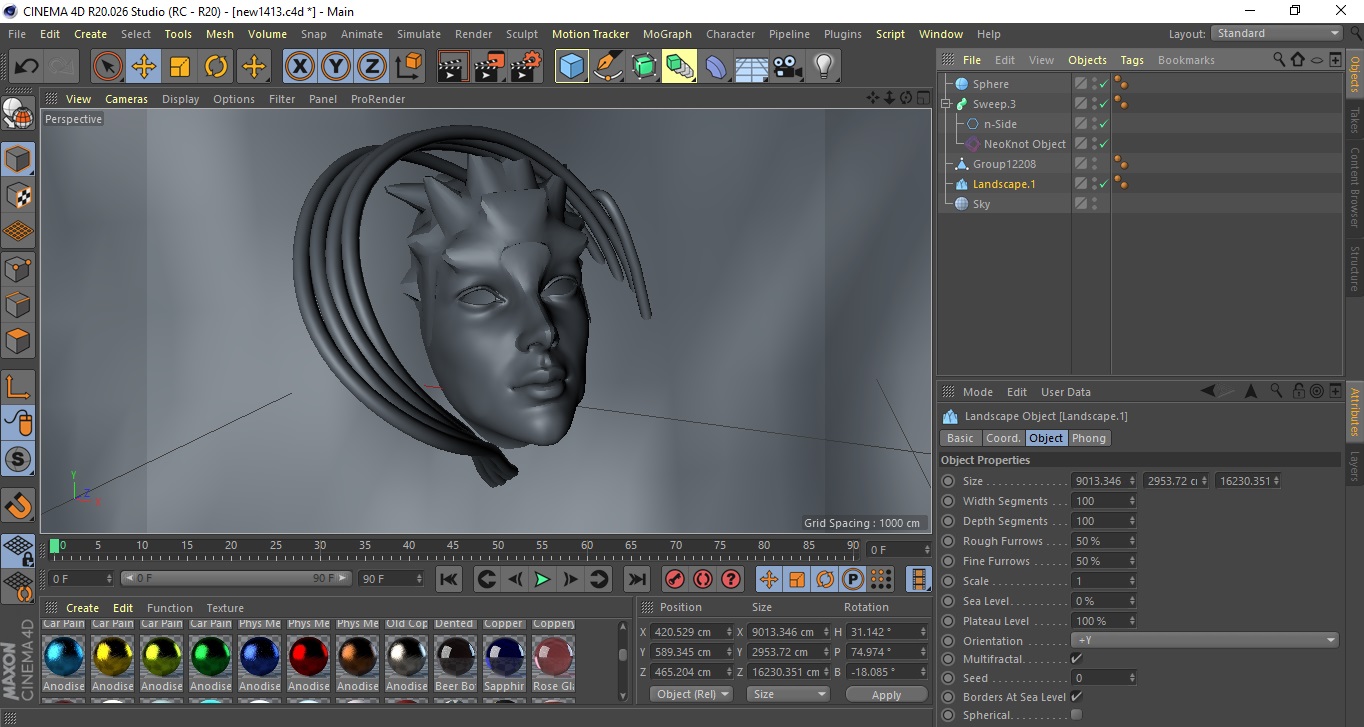Image resolution: width=1364 pixels, height=727 pixels.
Task: Click the Width Segments input field
Action: pyautogui.click(x=1098, y=501)
